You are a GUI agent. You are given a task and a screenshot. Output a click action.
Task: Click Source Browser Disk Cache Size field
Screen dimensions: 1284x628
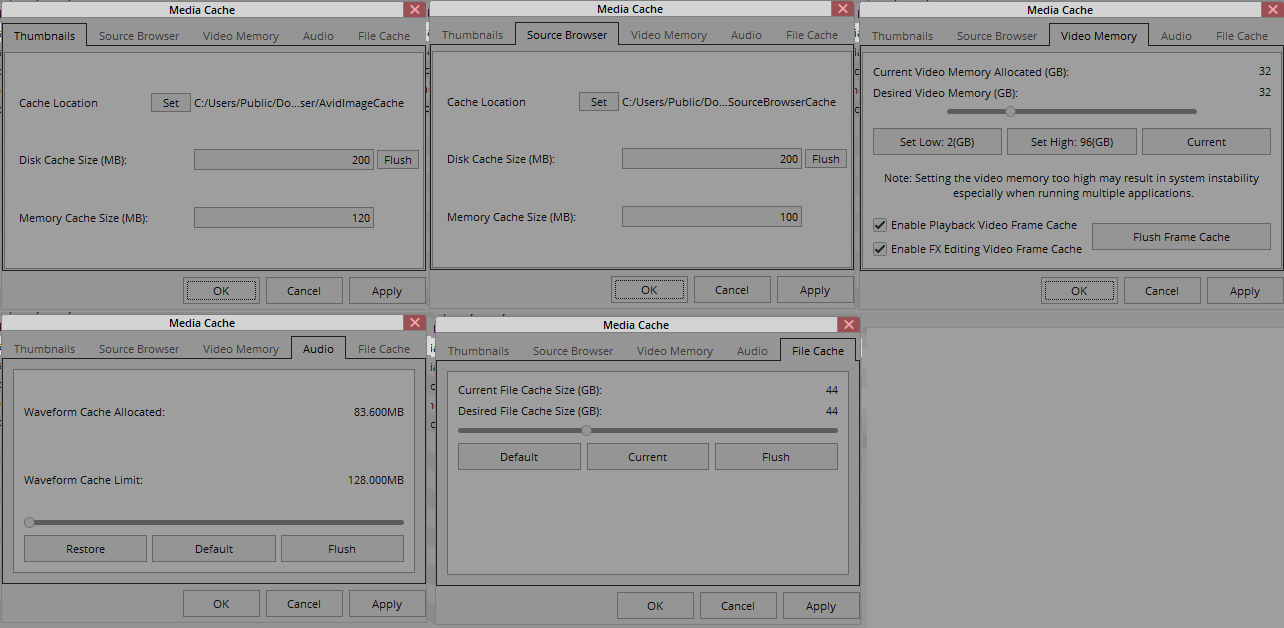pos(712,159)
